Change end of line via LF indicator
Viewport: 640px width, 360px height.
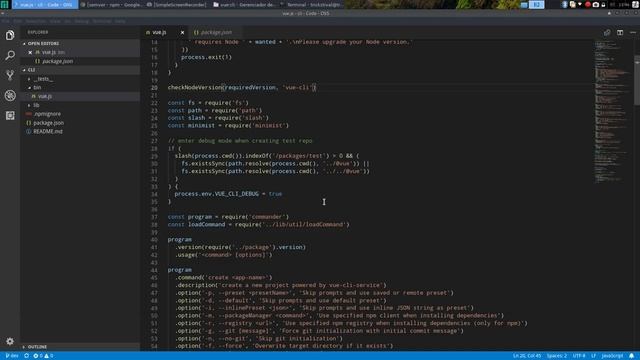tap(593, 356)
